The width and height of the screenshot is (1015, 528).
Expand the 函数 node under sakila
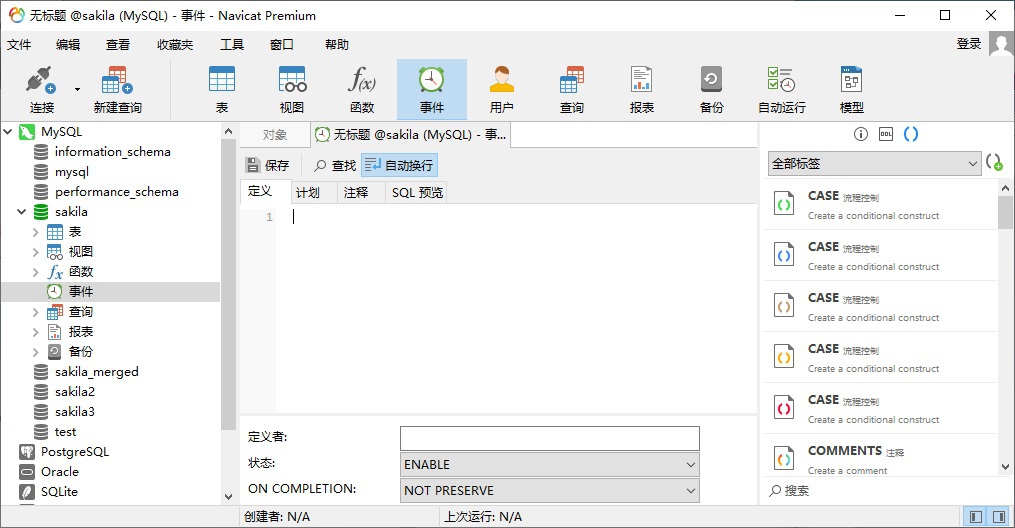pyautogui.click(x=36, y=272)
